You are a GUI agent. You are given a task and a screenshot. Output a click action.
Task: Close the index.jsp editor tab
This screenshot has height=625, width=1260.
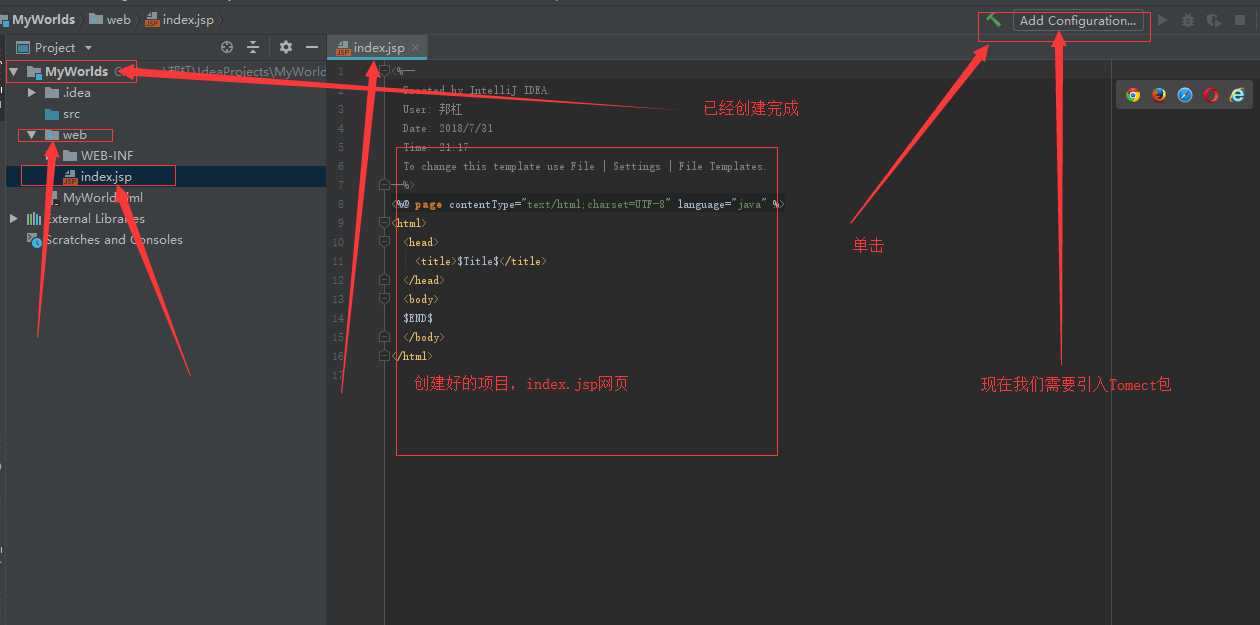point(416,47)
